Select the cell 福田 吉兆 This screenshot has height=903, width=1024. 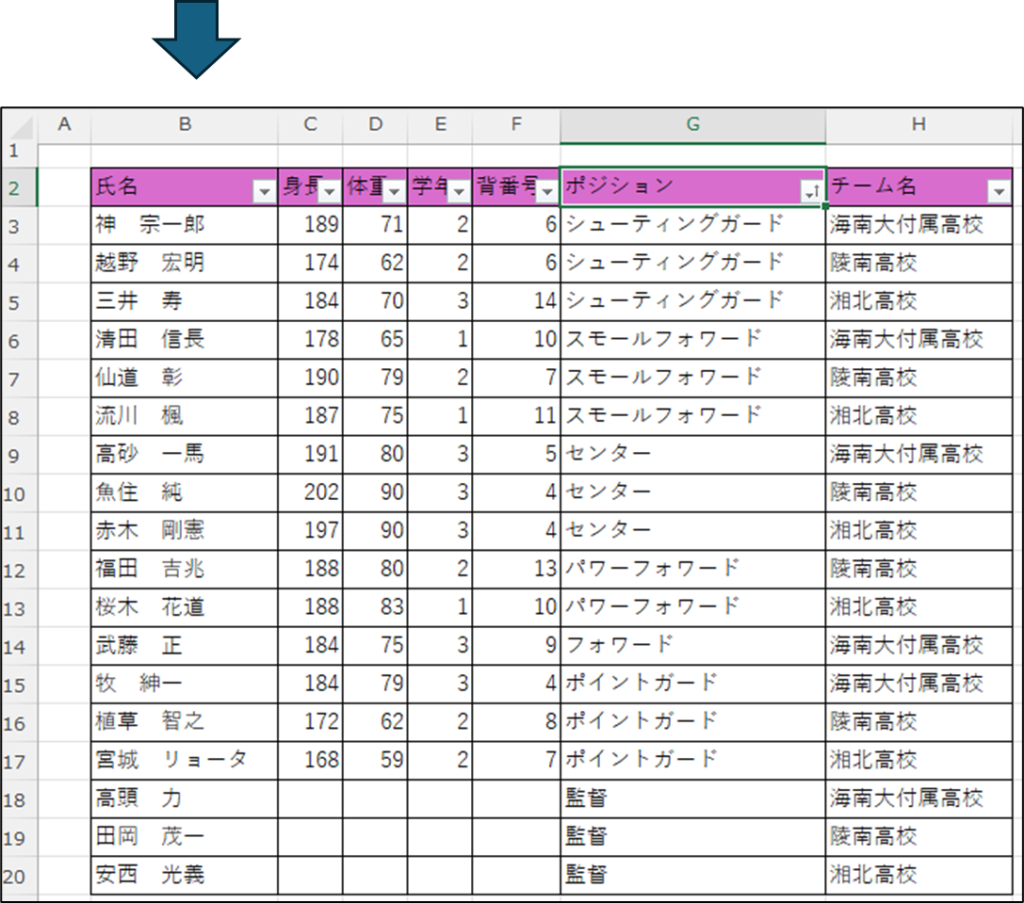click(185, 569)
